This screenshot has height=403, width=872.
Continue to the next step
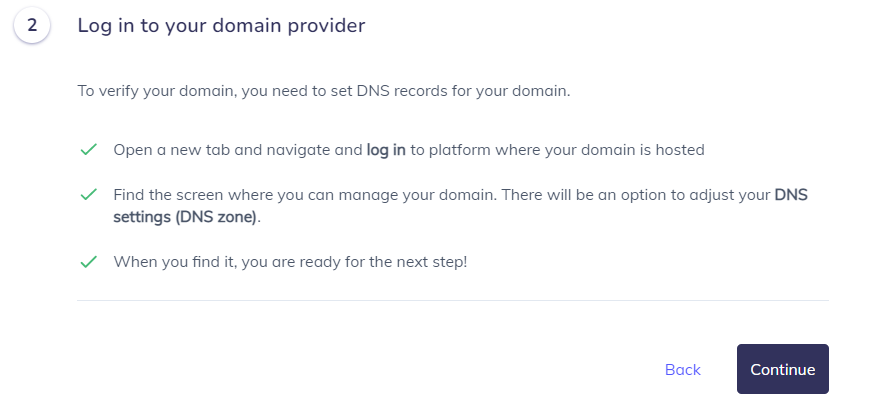(x=782, y=369)
